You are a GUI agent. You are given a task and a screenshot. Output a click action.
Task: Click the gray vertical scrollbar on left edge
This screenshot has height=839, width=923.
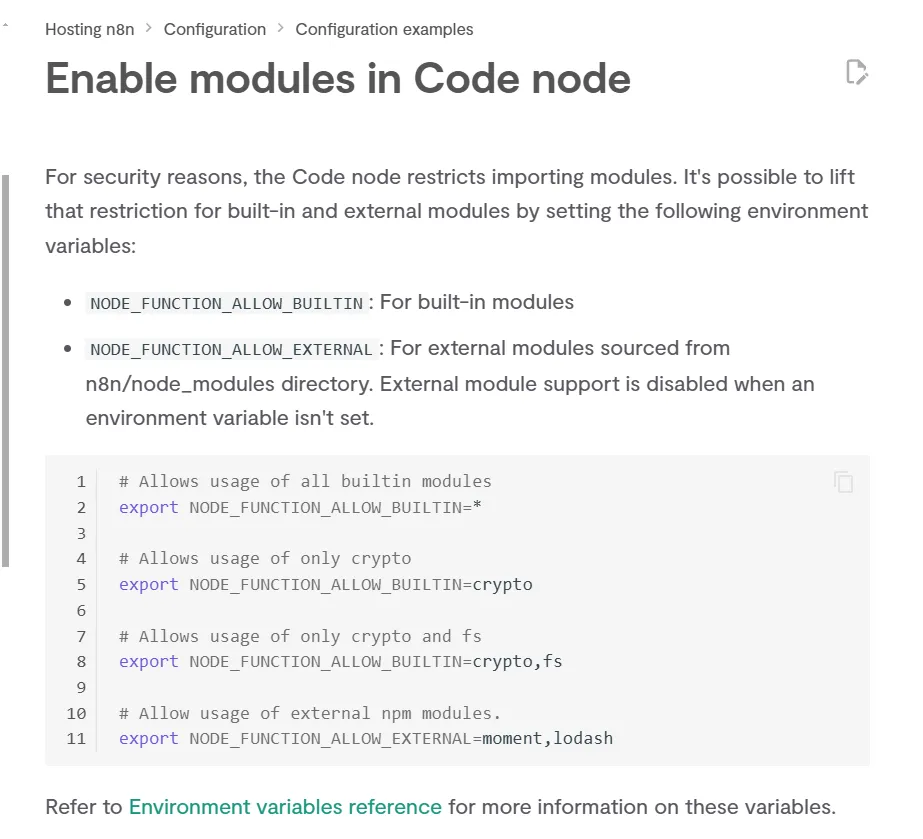pyautogui.click(x=6, y=370)
